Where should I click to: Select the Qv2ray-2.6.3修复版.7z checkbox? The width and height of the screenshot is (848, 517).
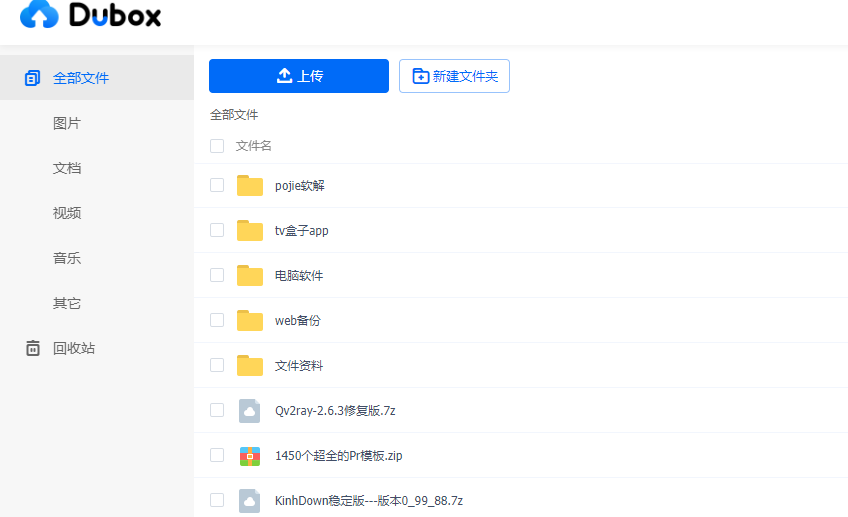[217, 410]
